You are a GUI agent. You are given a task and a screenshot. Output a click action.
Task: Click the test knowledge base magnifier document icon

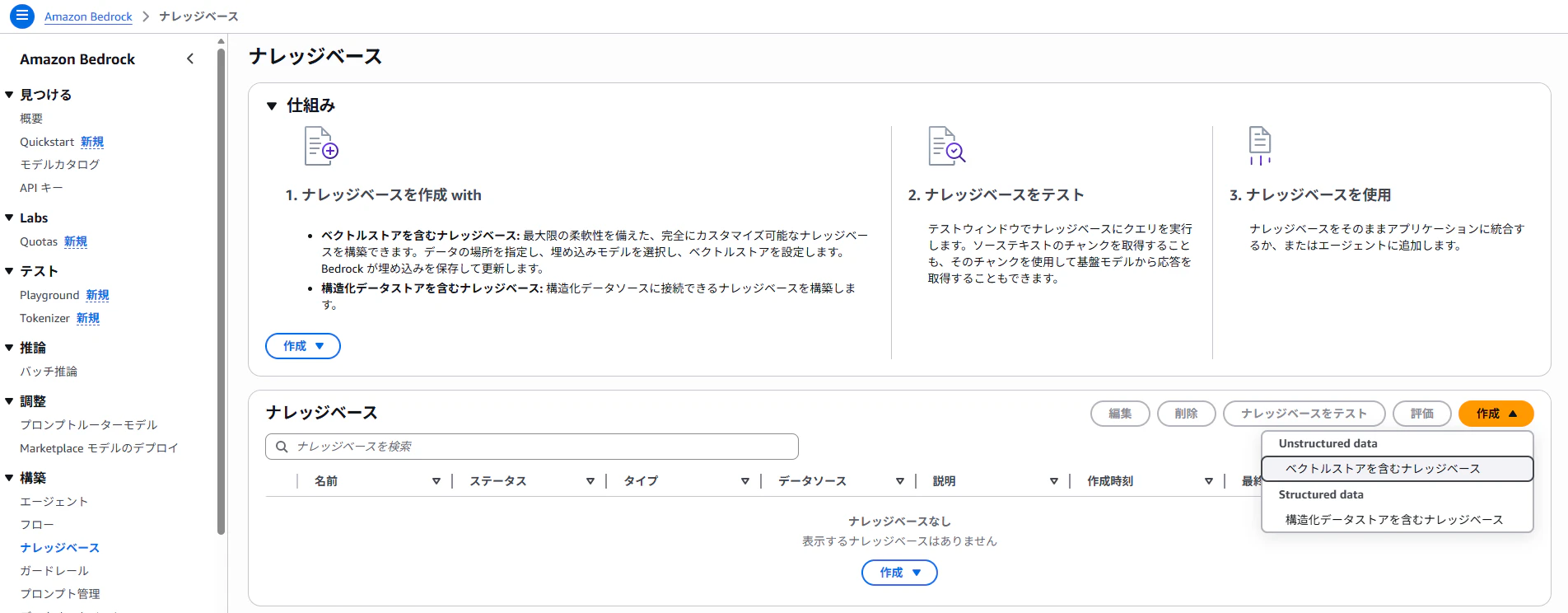point(946,146)
